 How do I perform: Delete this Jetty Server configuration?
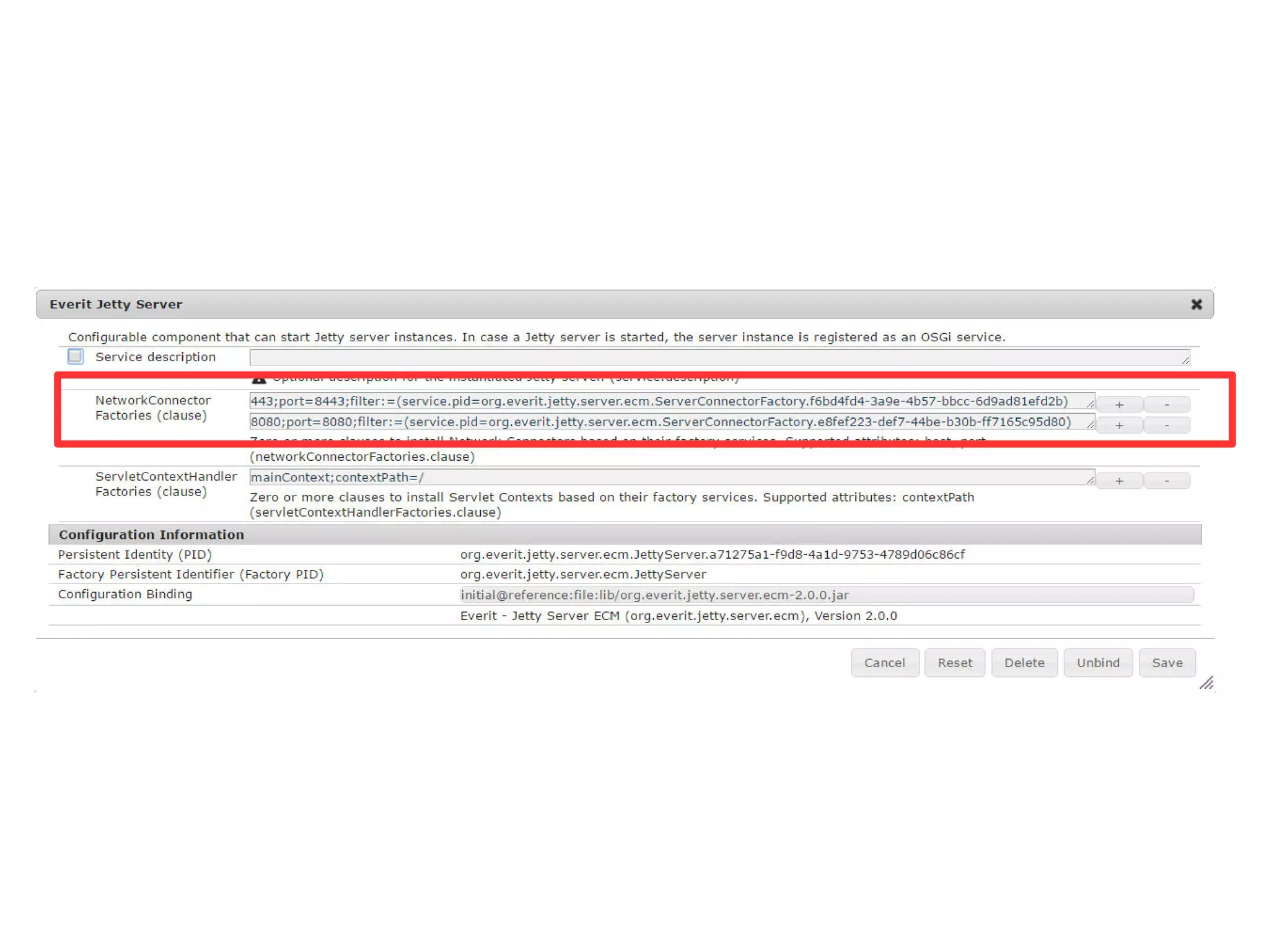coord(1024,663)
